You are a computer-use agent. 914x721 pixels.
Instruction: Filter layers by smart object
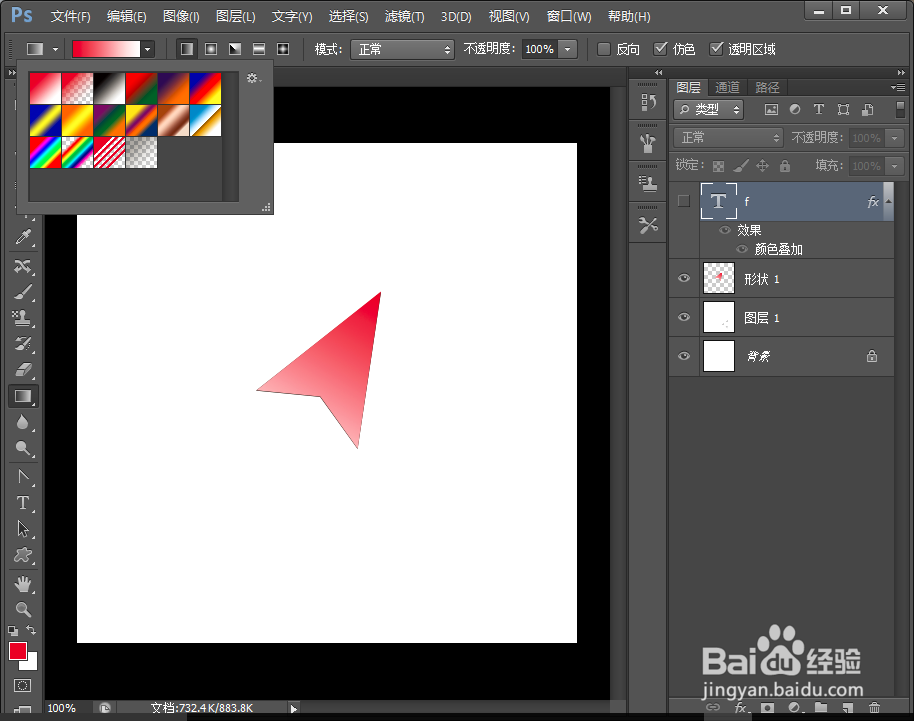click(867, 109)
